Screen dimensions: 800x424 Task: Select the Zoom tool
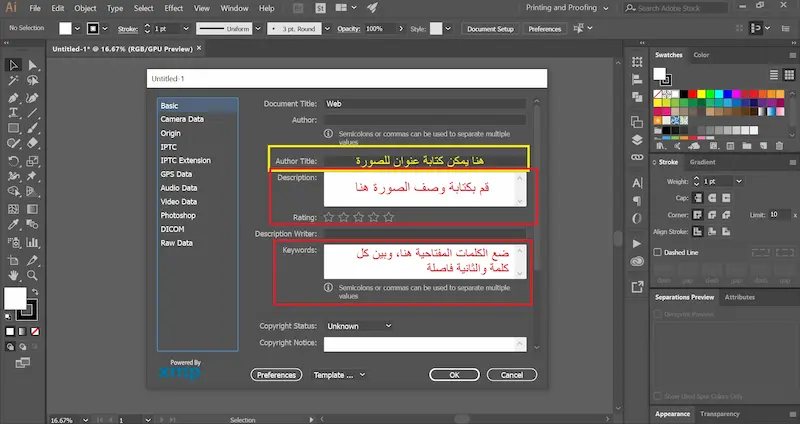(33, 276)
